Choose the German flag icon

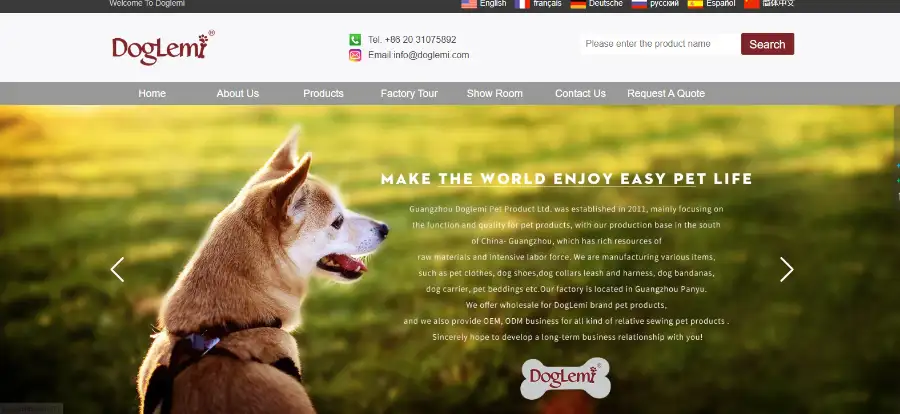coord(578,4)
